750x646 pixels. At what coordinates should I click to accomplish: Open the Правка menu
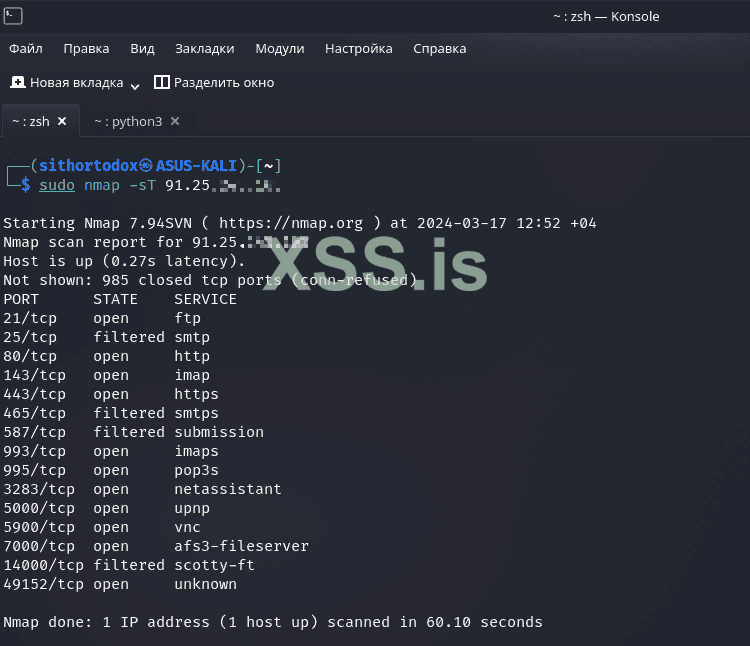pyautogui.click(x=86, y=49)
